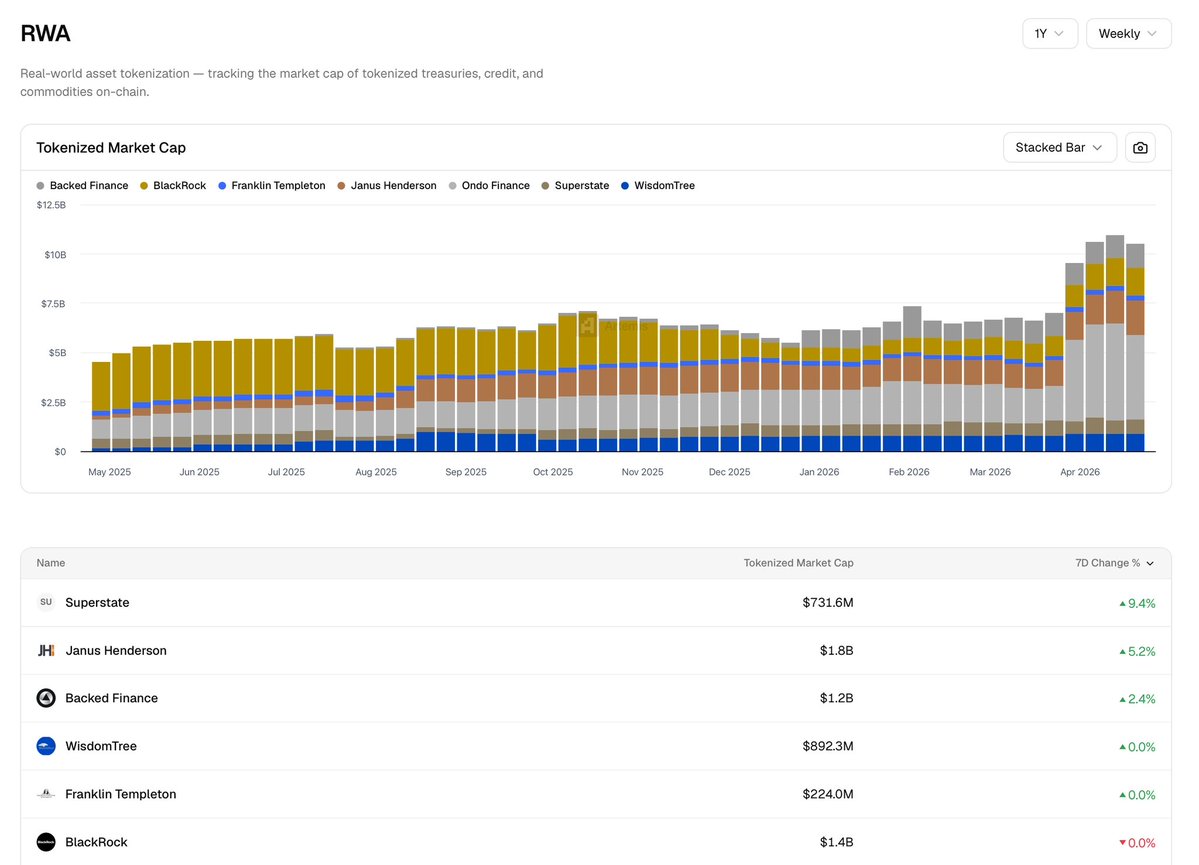1199x865 pixels.
Task: Click the WisdomTree blue logo icon
Action: tap(46, 746)
